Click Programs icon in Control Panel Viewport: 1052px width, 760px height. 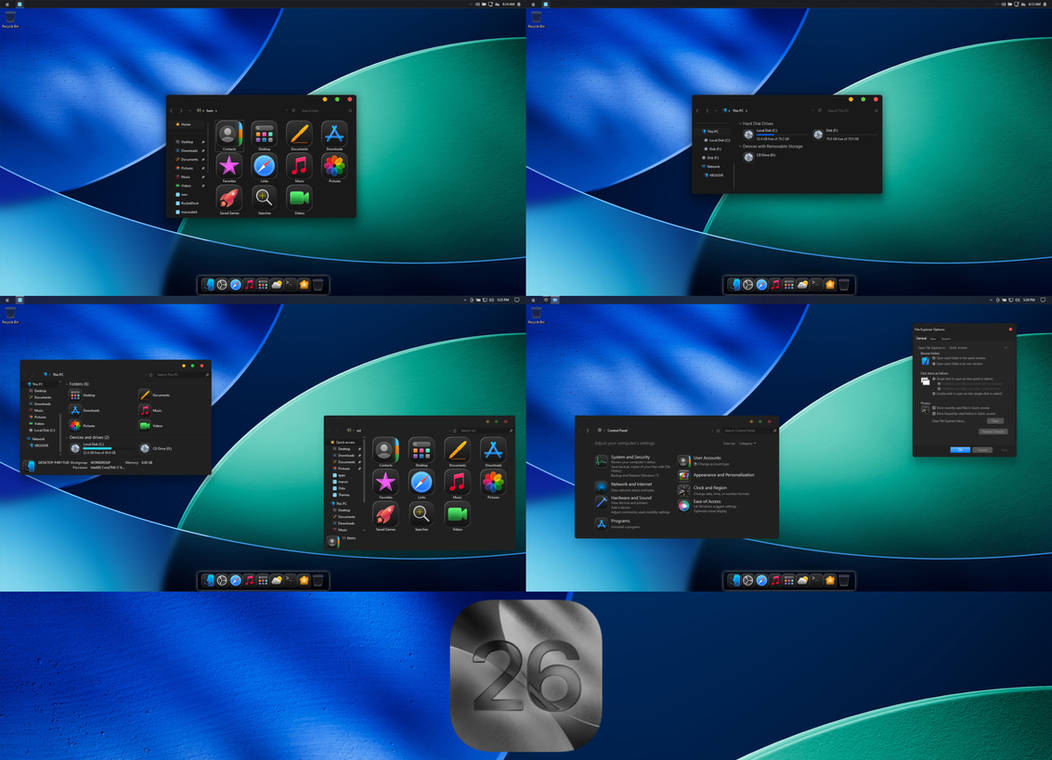tap(601, 523)
